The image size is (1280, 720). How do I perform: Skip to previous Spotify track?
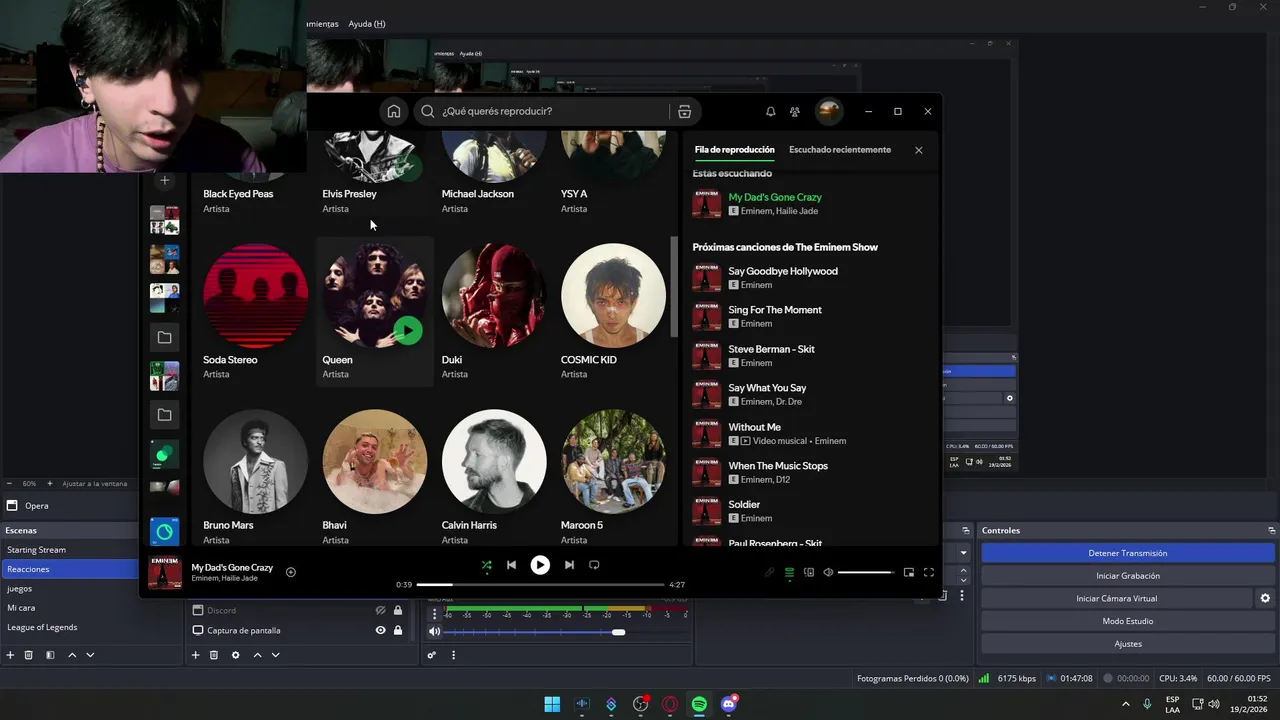click(511, 565)
